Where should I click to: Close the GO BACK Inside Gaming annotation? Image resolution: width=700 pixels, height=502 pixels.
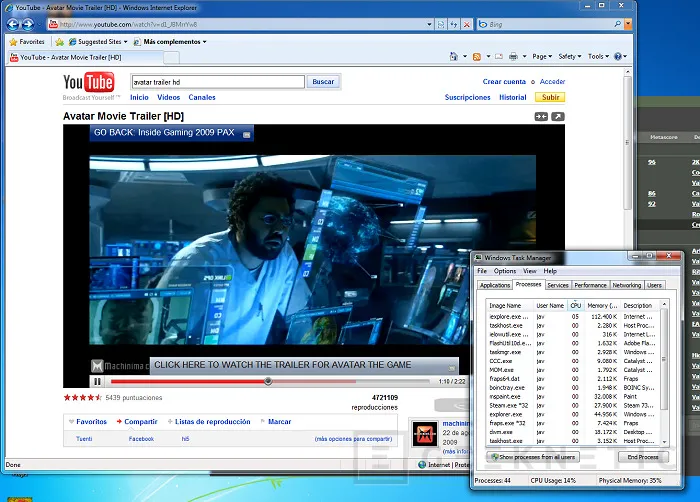(246, 134)
